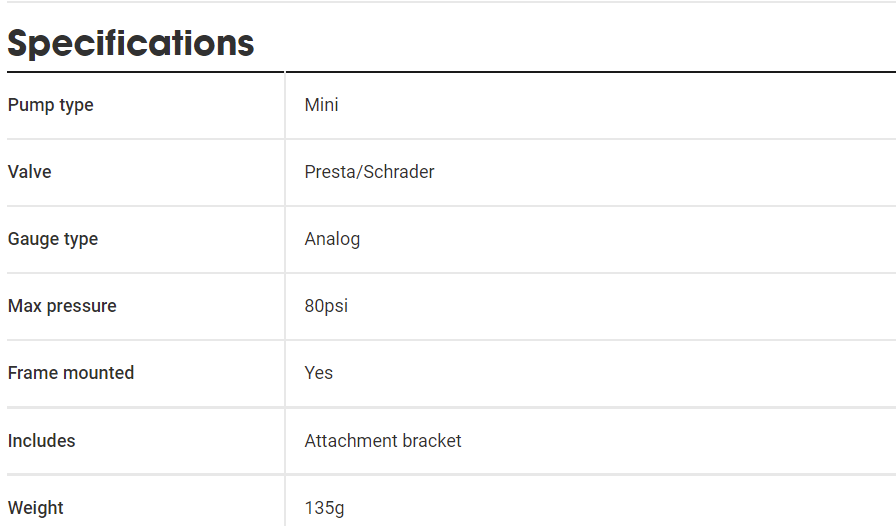Click the 135g weight value
The width and height of the screenshot is (896, 526).
324,508
